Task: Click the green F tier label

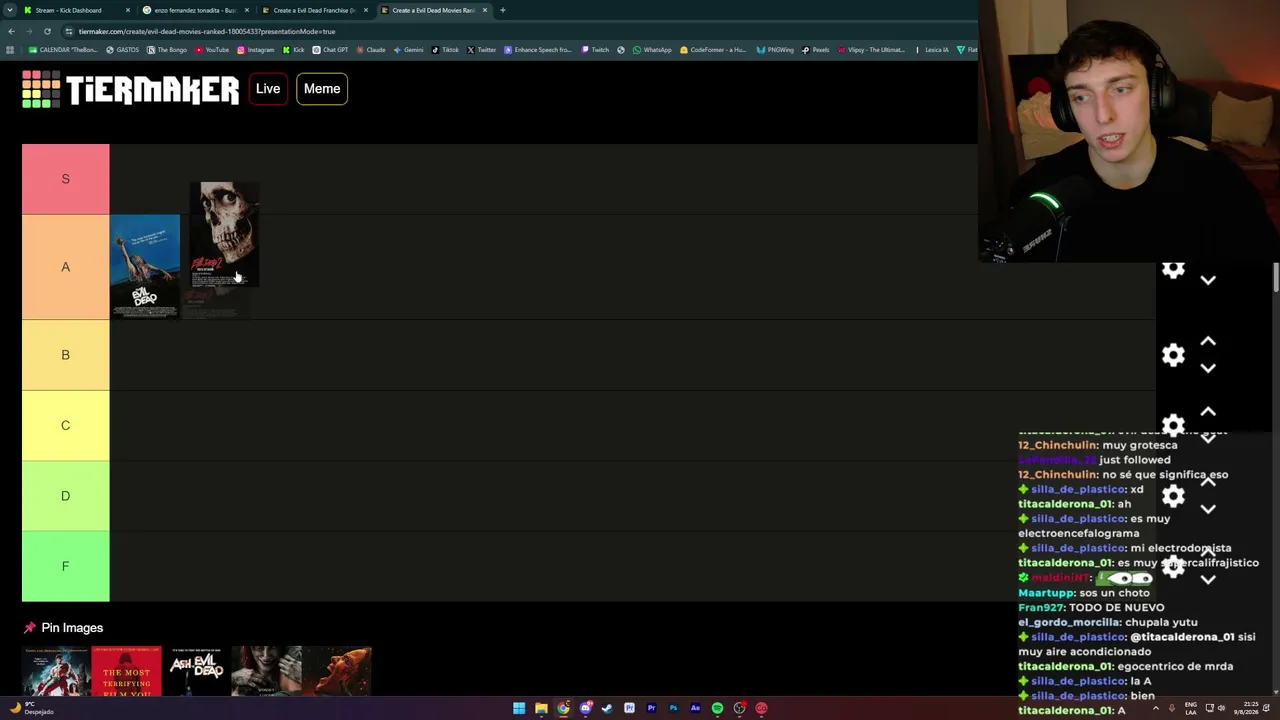Action: [x=66, y=566]
